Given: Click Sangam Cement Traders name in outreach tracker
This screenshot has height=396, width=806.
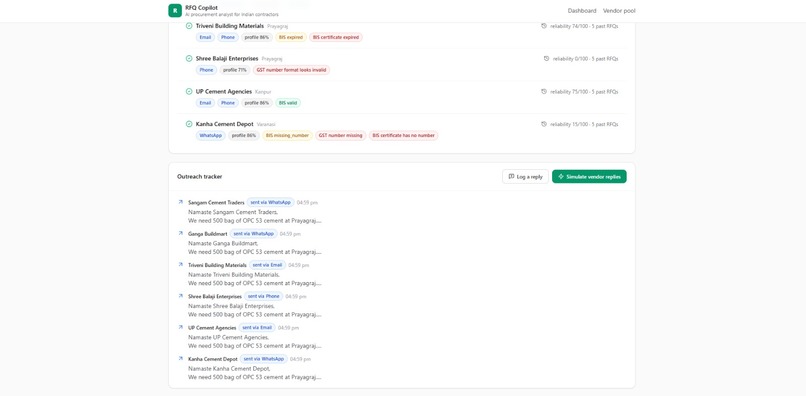Looking at the screenshot, I should [x=216, y=203].
